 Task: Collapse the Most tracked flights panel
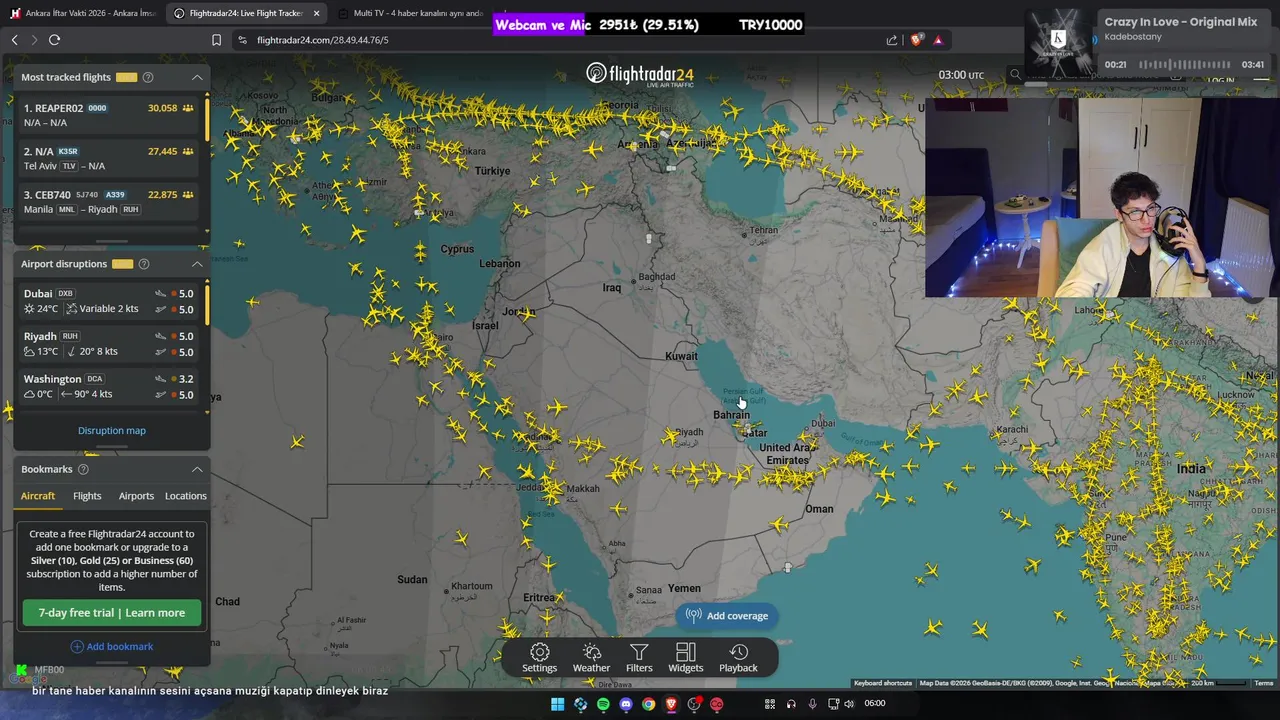pos(197,77)
